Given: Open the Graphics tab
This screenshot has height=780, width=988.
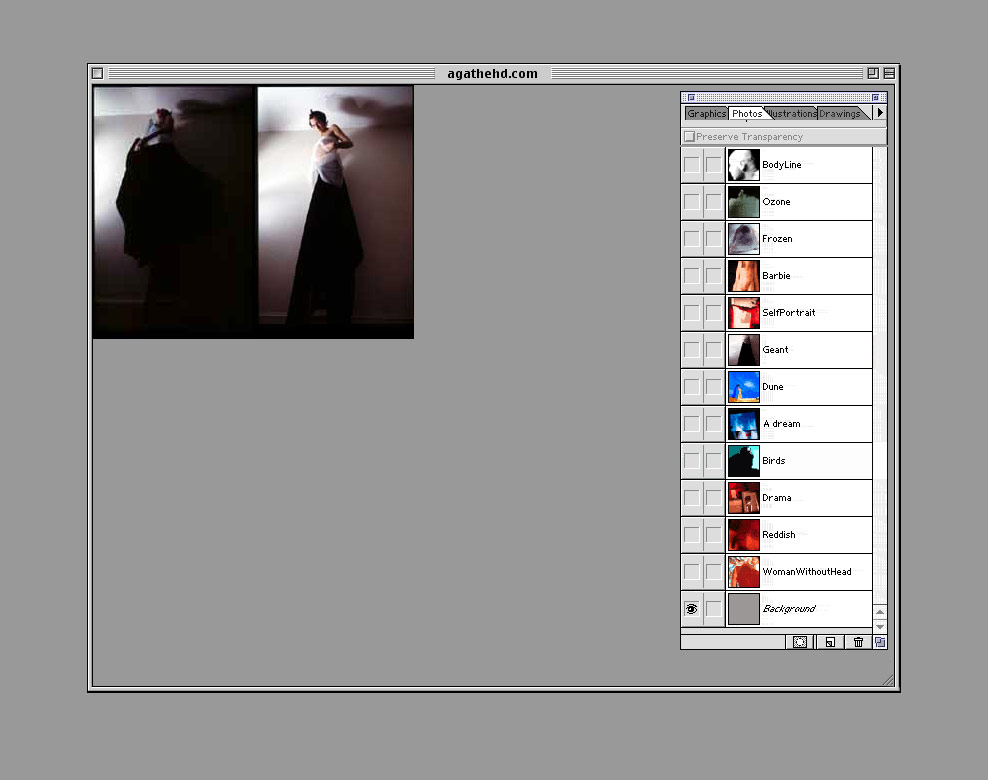Looking at the screenshot, I should coord(706,113).
